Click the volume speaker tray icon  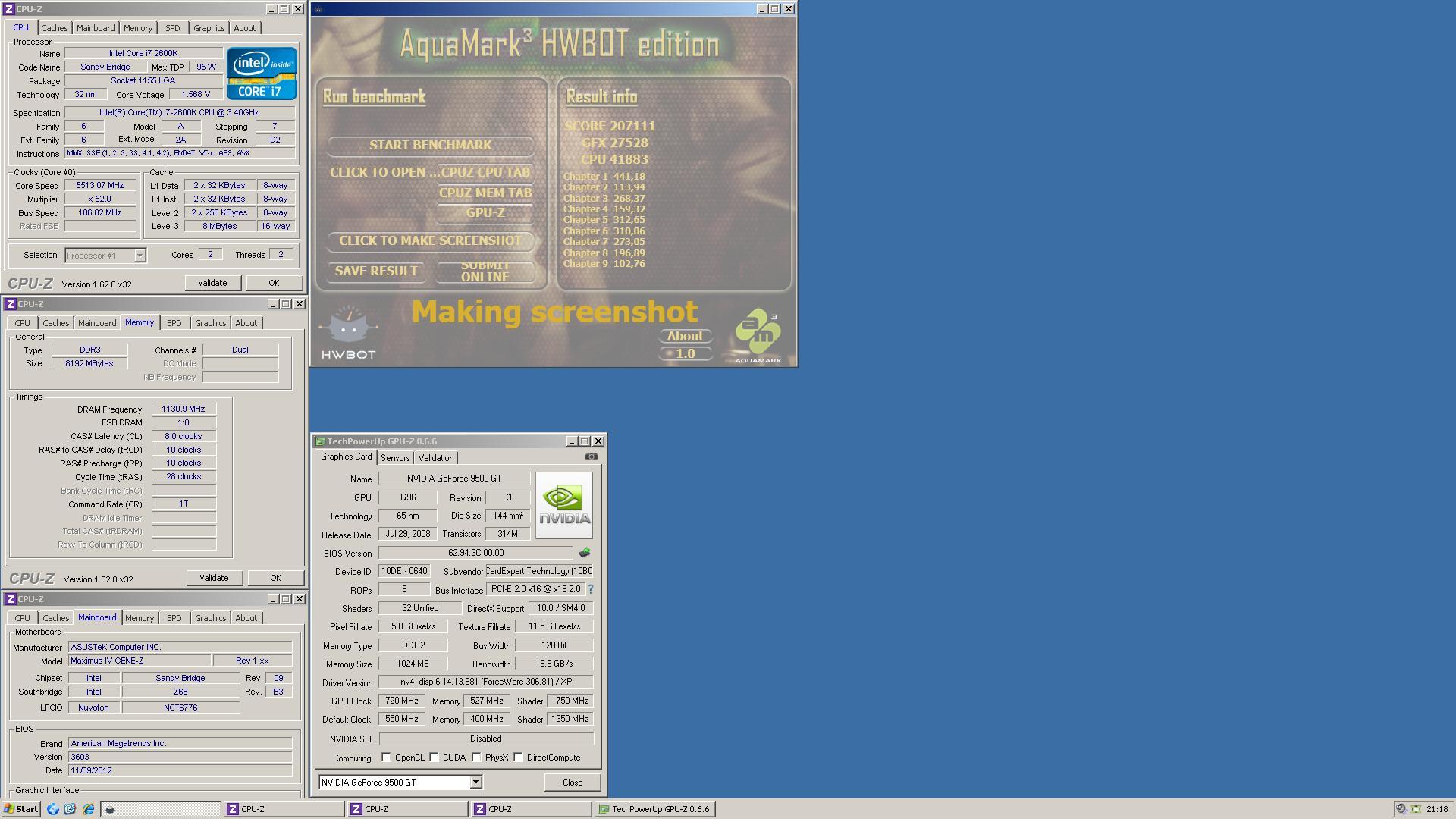click(x=1401, y=809)
